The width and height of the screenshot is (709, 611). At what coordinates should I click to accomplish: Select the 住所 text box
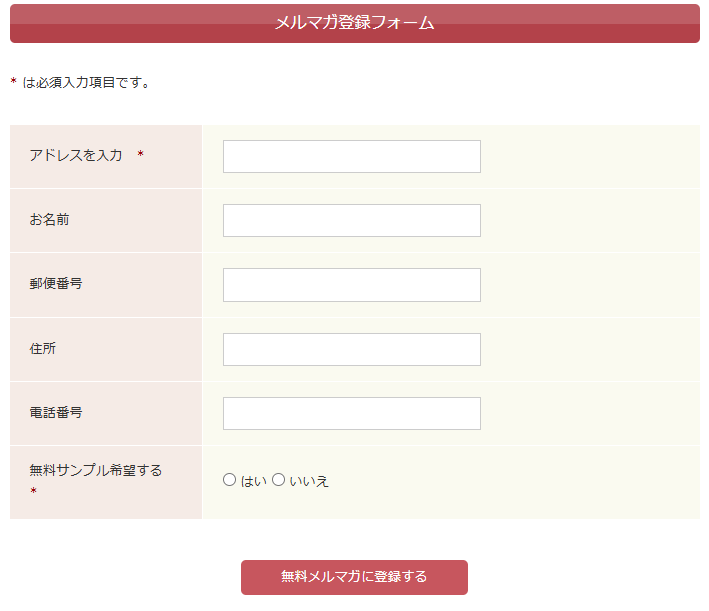click(x=352, y=350)
